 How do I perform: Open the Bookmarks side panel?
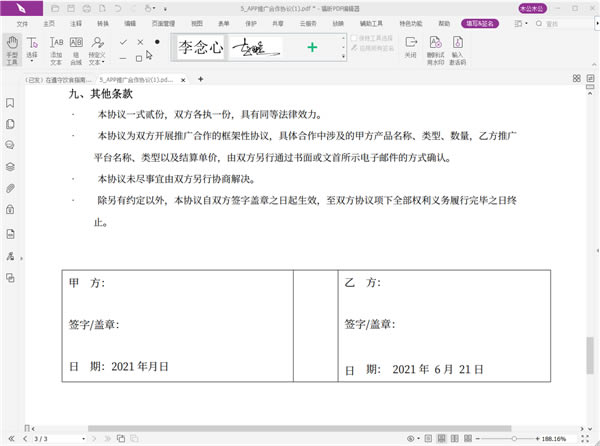(x=10, y=103)
